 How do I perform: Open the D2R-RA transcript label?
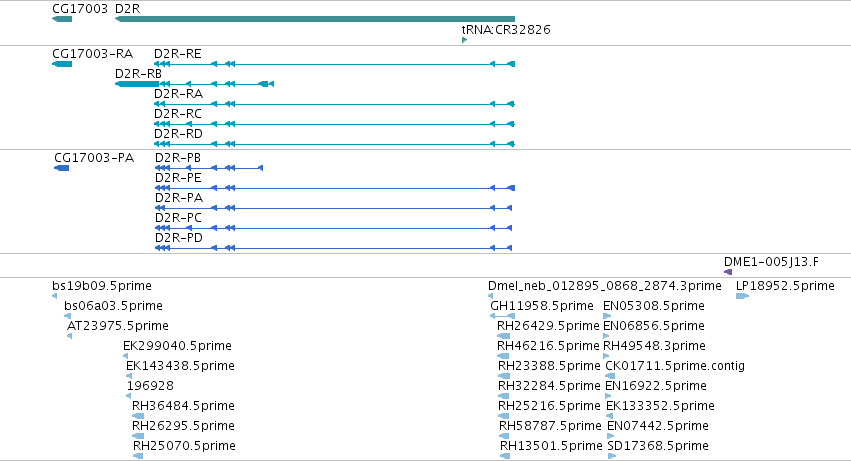tap(179, 93)
